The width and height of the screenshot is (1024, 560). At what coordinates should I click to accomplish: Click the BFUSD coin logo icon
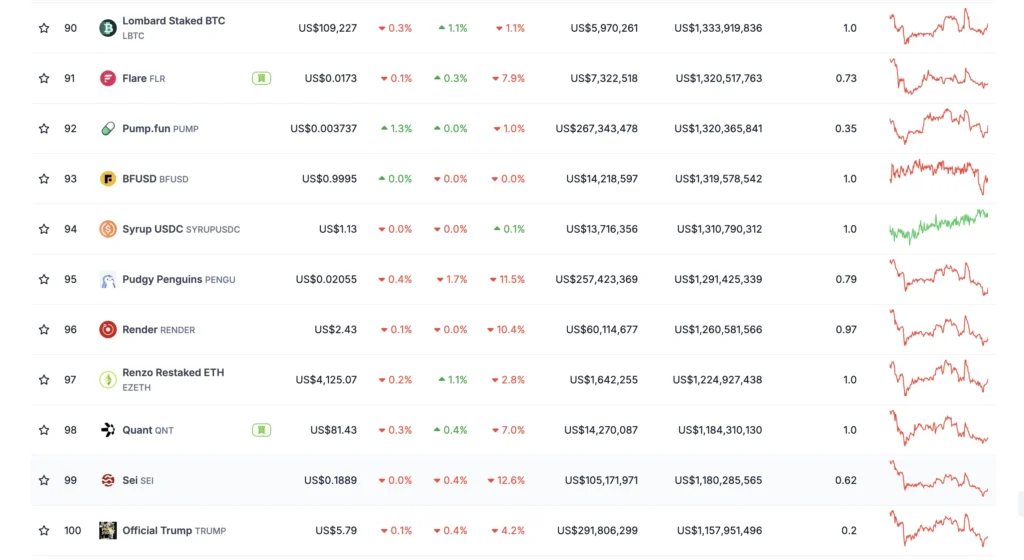coord(108,179)
